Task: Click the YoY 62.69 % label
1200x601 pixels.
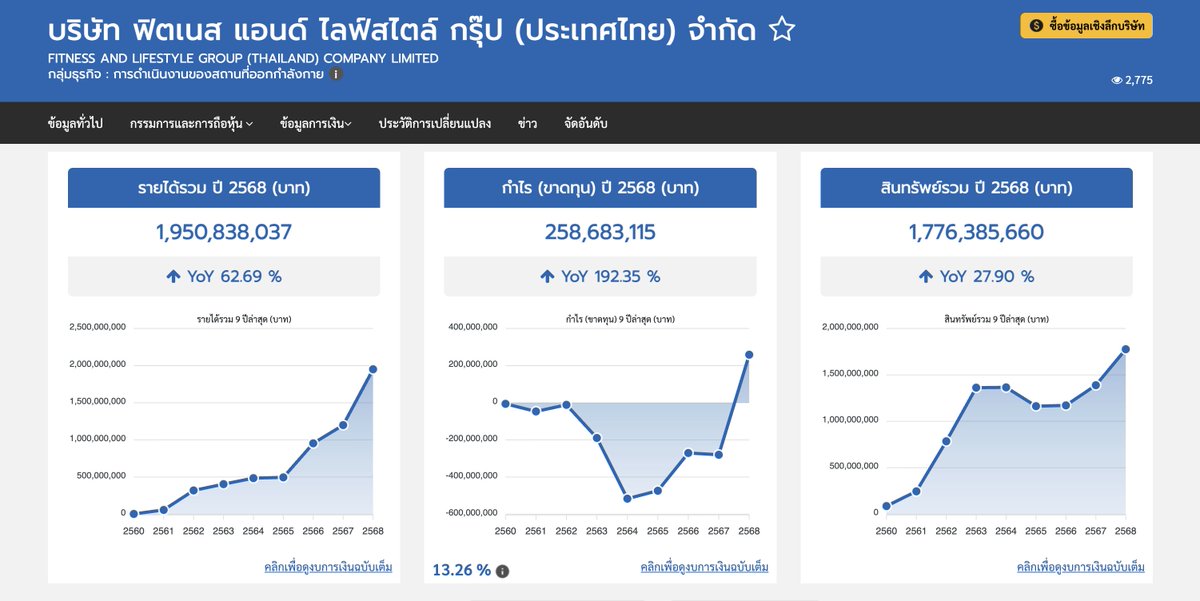Action: tap(234, 277)
